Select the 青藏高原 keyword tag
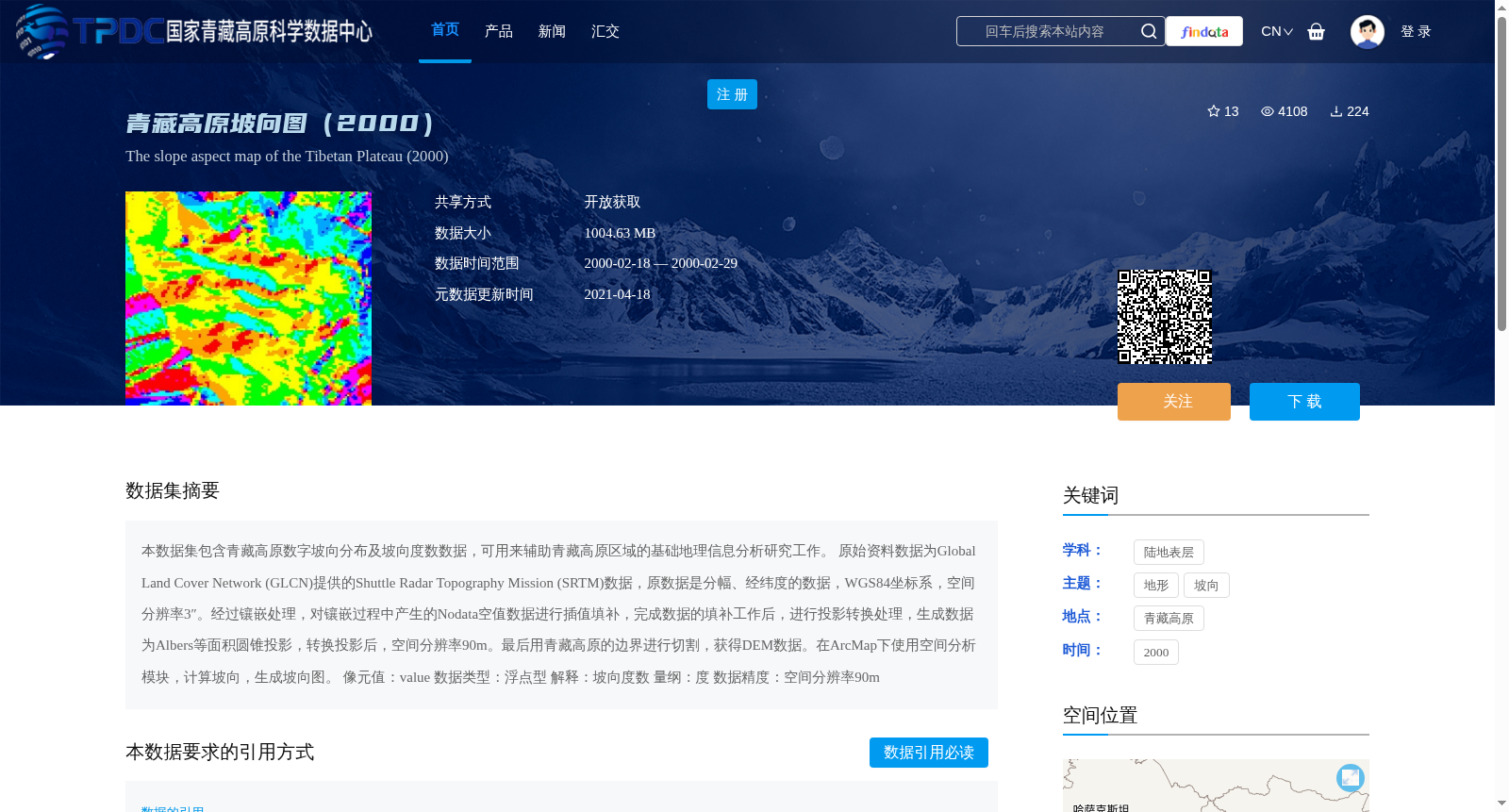This screenshot has height=812, width=1509. (1169, 618)
